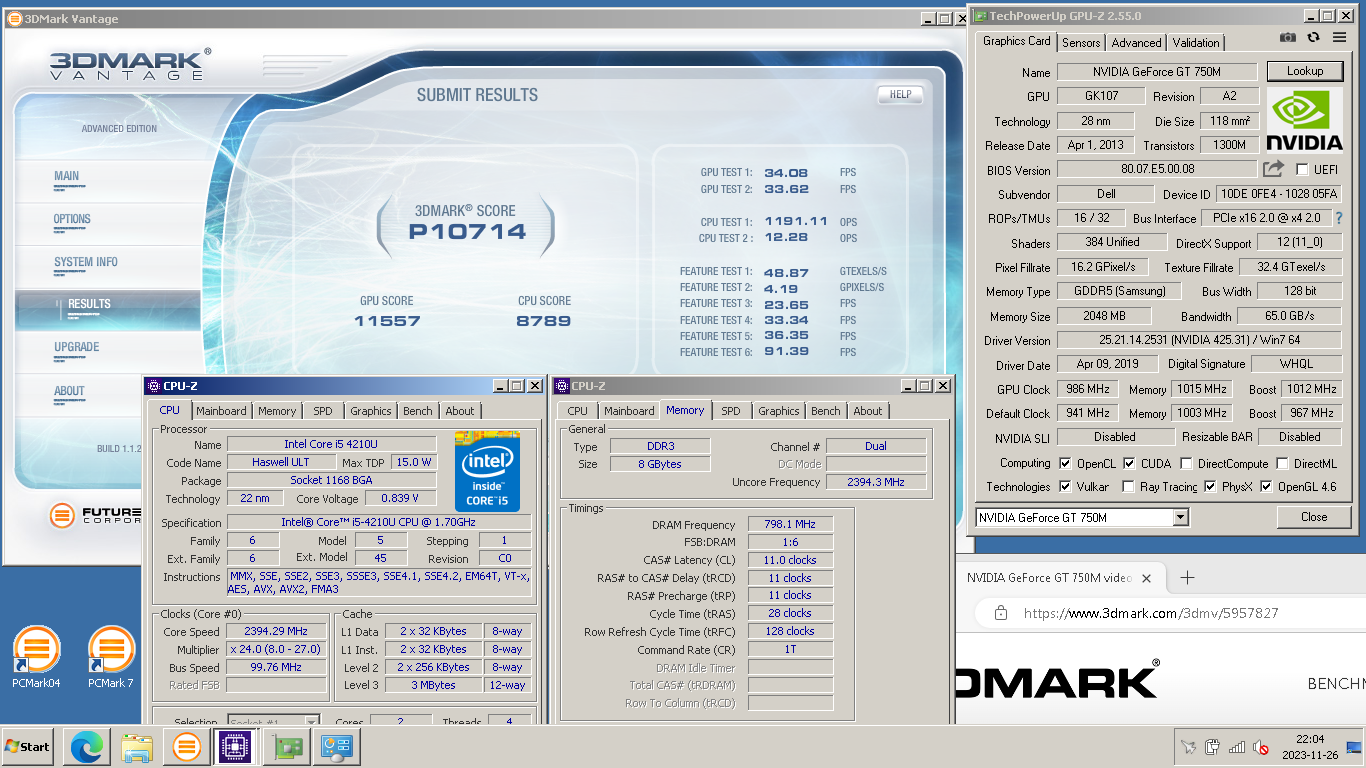Image resolution: width=1366 pixels, height=768 pixels.
Task: Open File Explorer from the taskbar
Action: 136,746
